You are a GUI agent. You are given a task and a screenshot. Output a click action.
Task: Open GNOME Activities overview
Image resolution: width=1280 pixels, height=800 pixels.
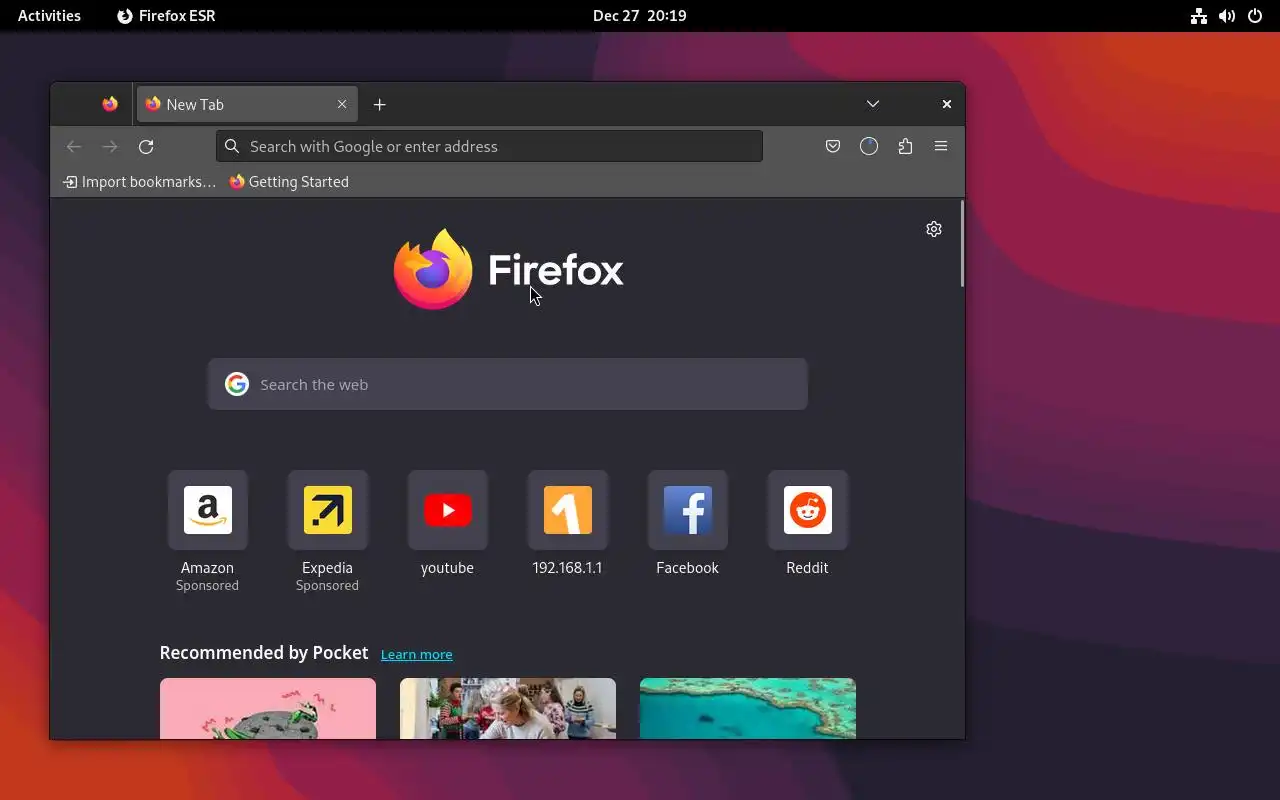(x=49, y=16)
